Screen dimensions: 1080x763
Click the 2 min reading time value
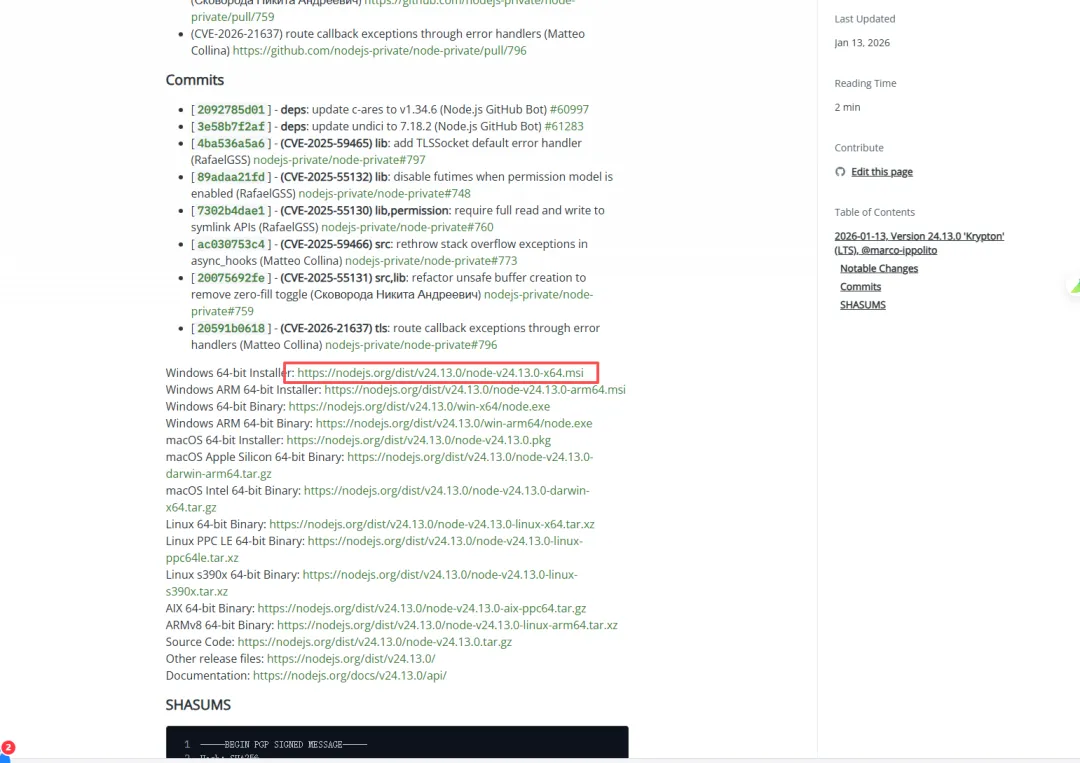847,107
